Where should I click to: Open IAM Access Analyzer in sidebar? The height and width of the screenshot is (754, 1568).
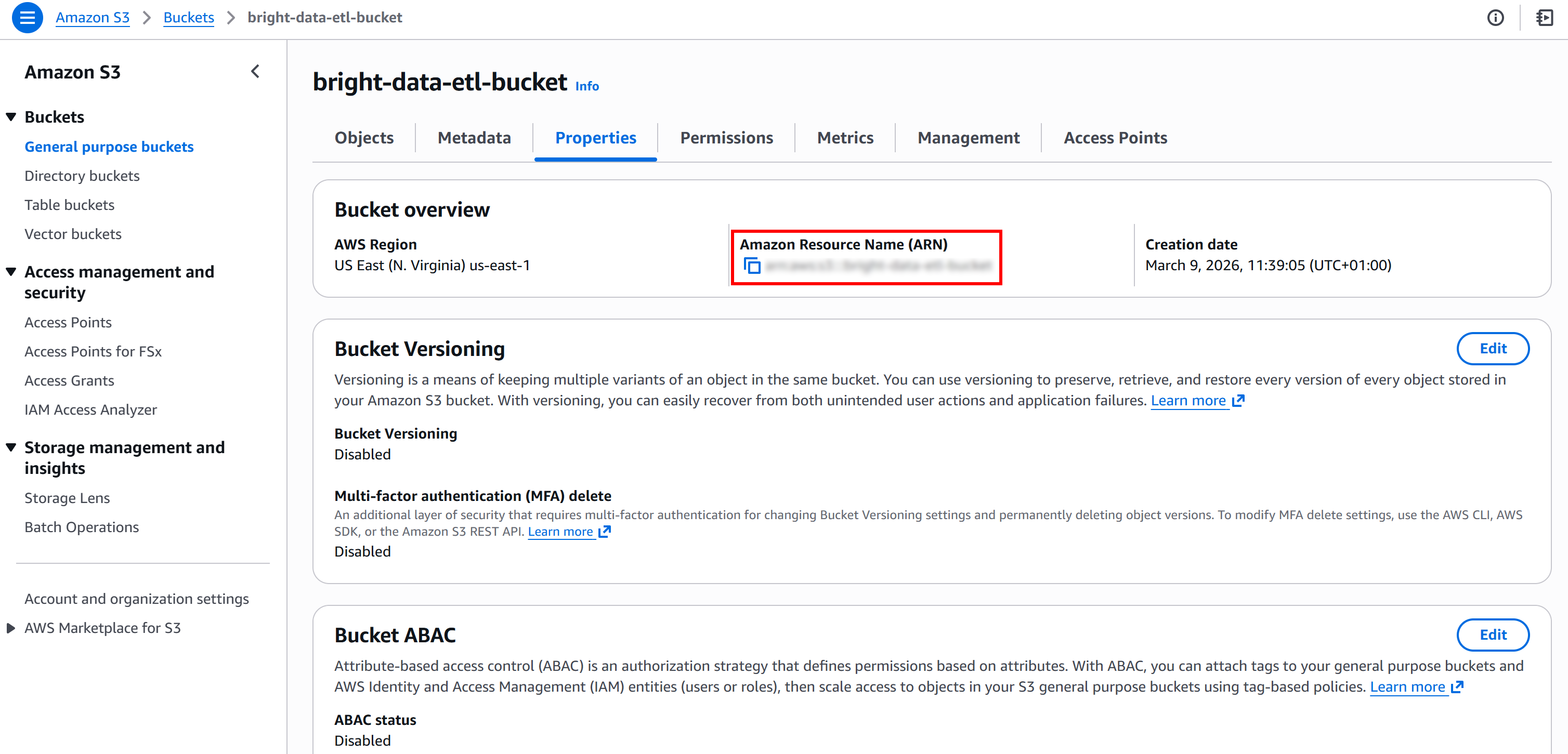pos(90,409)
